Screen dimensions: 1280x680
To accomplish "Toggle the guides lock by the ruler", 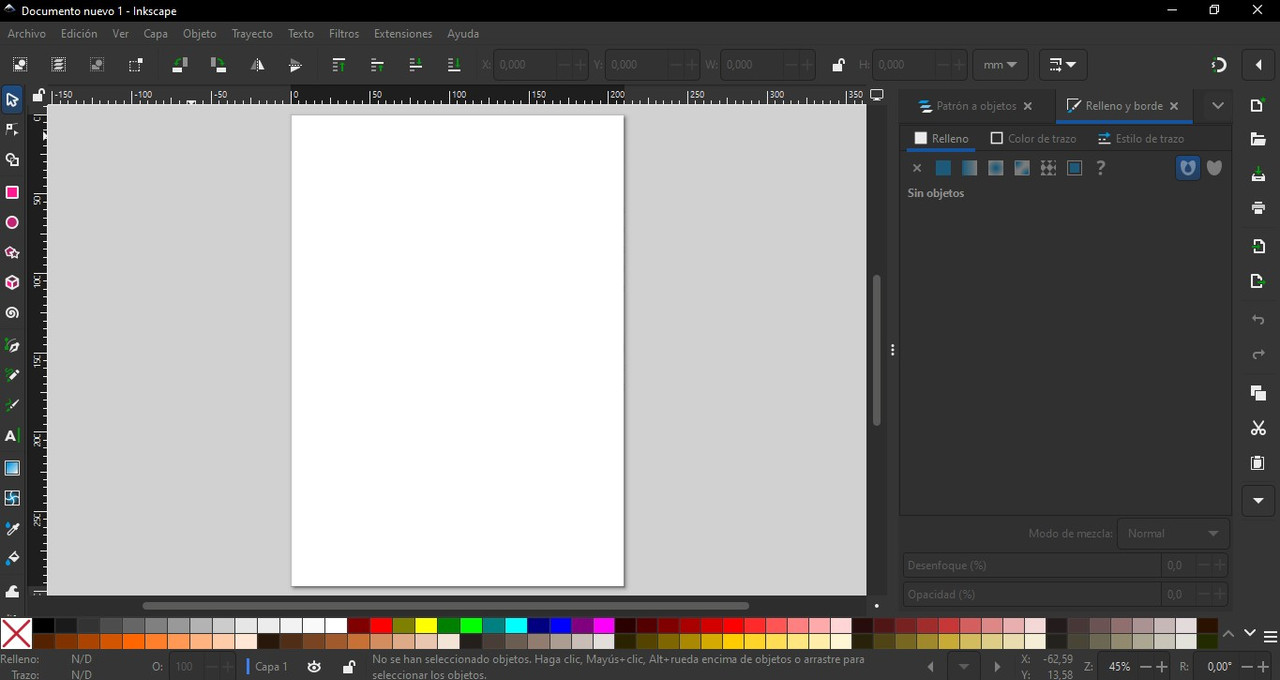I will tap(38, 96).
